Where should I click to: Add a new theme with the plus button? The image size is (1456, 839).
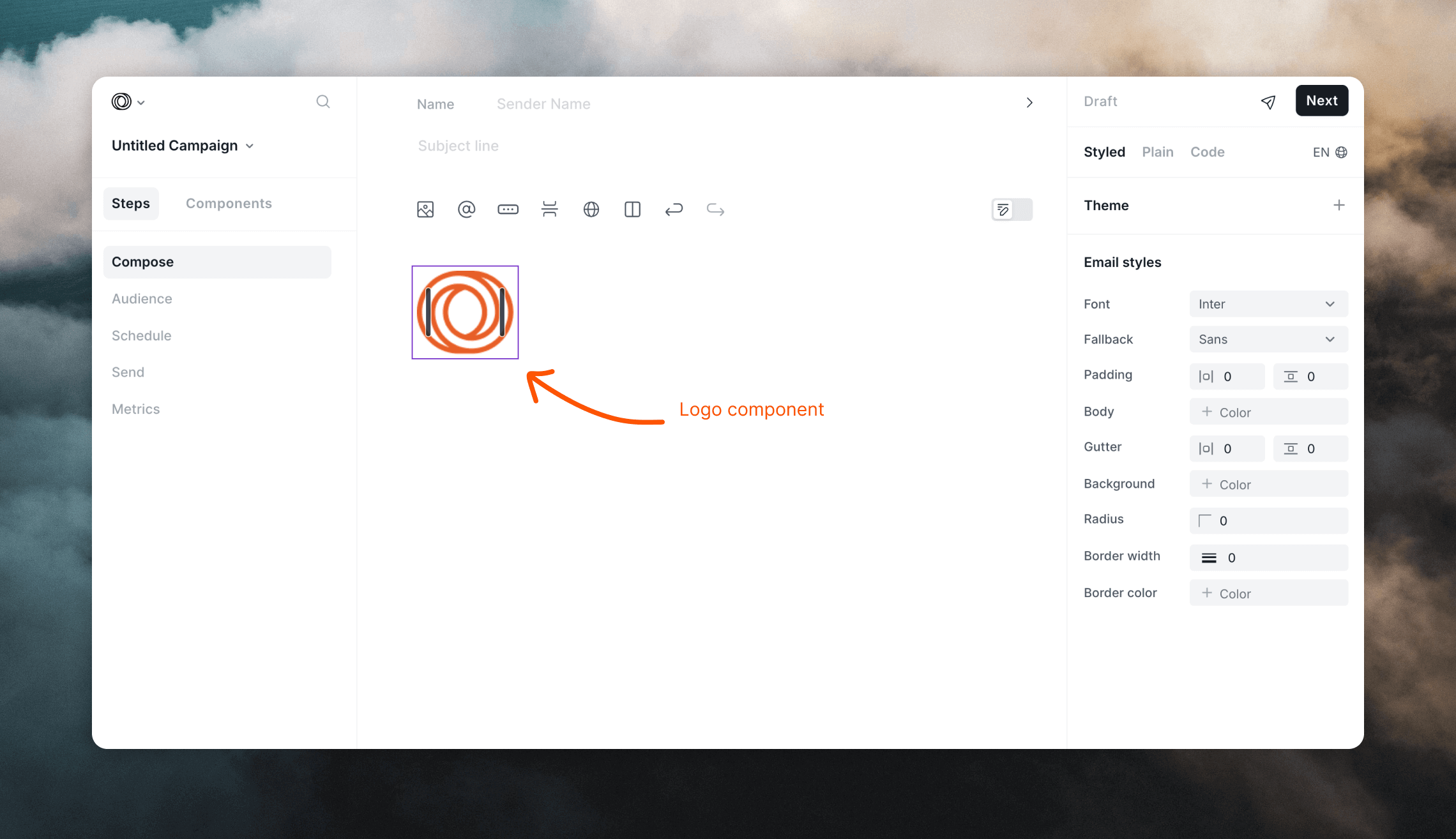tap(1339, 205)
